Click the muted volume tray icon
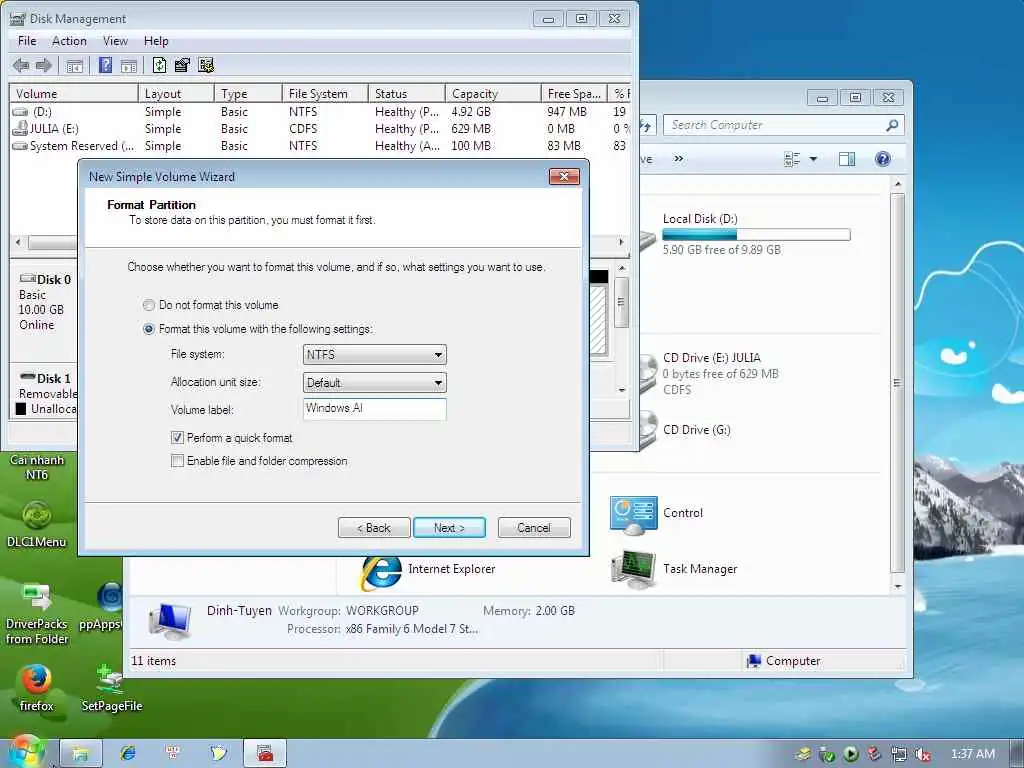 [x=923, y=754]
